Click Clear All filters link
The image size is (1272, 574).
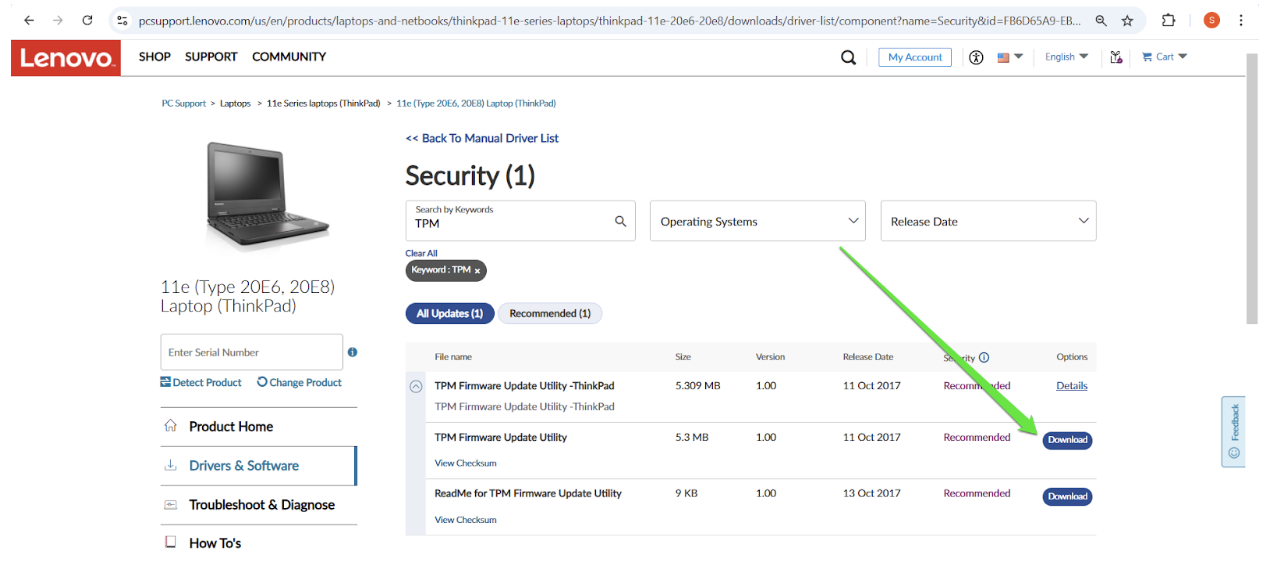[x=421, y=253]
